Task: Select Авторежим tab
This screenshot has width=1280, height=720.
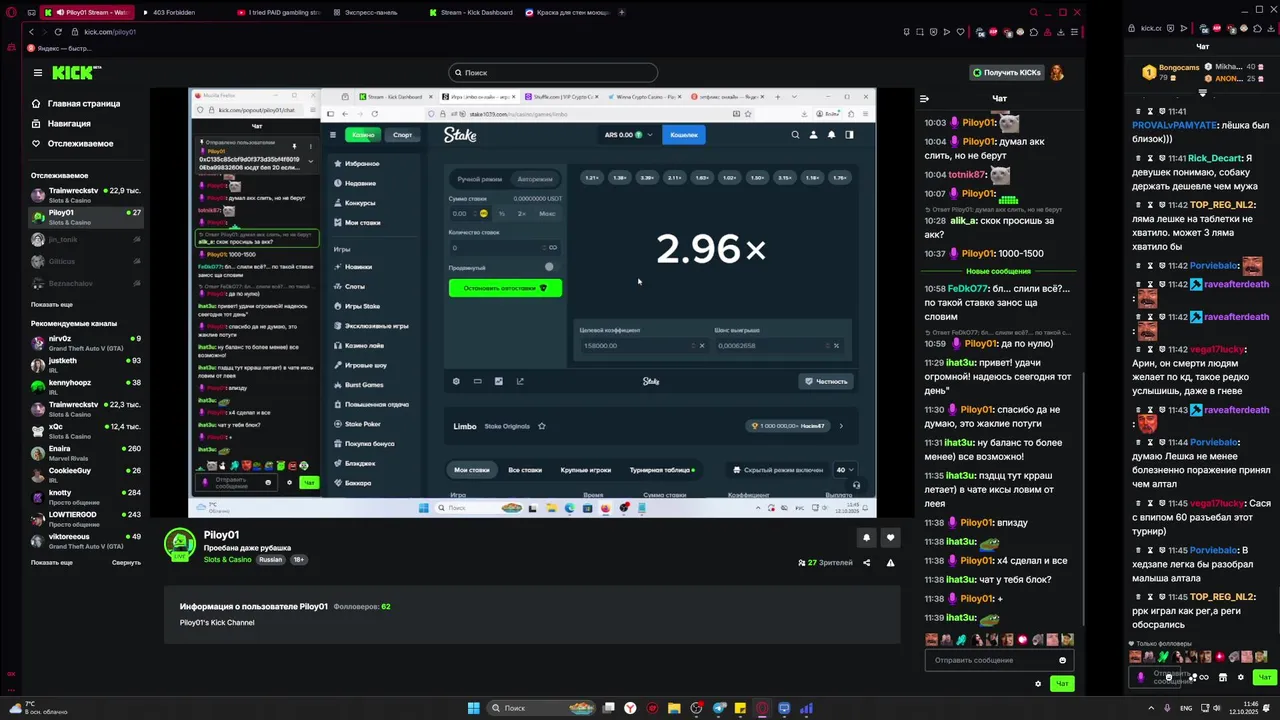Action: [x=535, y=179]
